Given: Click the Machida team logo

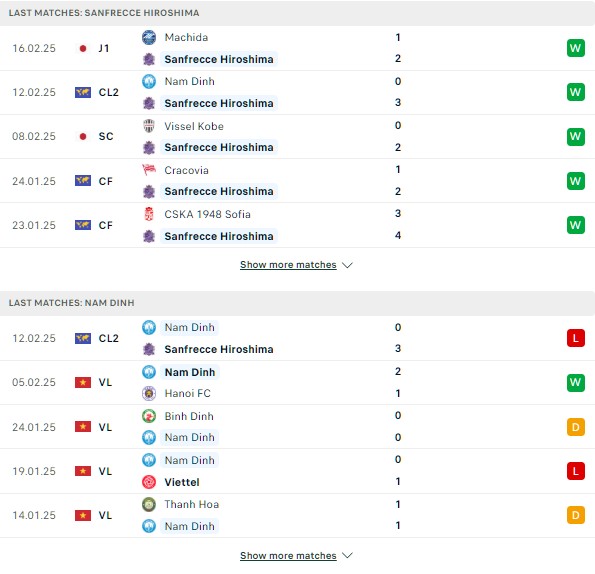Looking at the screenshot, I should click(x=149, y=37).
